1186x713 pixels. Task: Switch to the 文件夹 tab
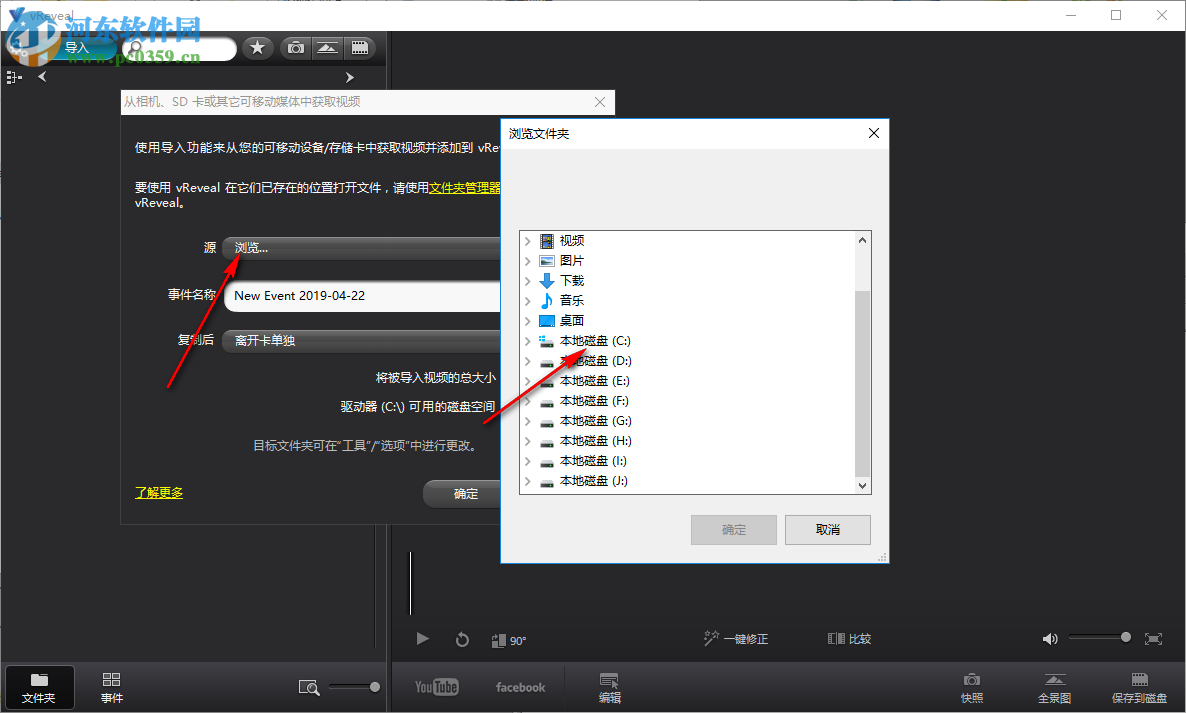[x=40, y=687]
